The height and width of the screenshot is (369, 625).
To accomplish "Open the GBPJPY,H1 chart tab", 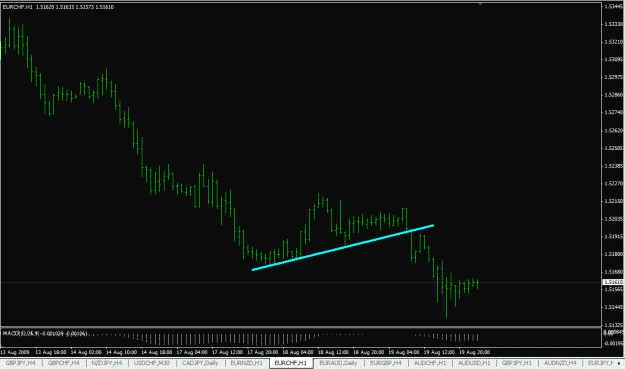I will tap(517, 363).
